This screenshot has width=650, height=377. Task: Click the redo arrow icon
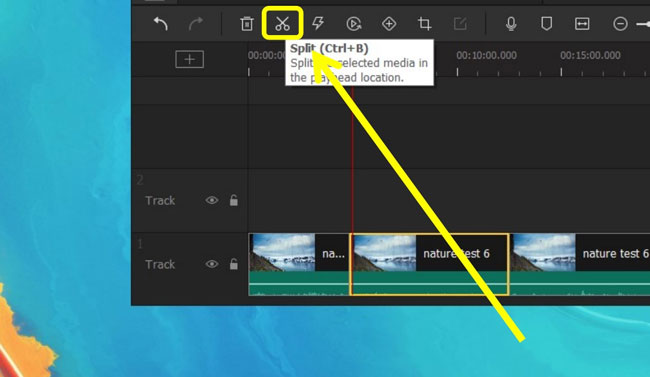(x=196, y=24)
